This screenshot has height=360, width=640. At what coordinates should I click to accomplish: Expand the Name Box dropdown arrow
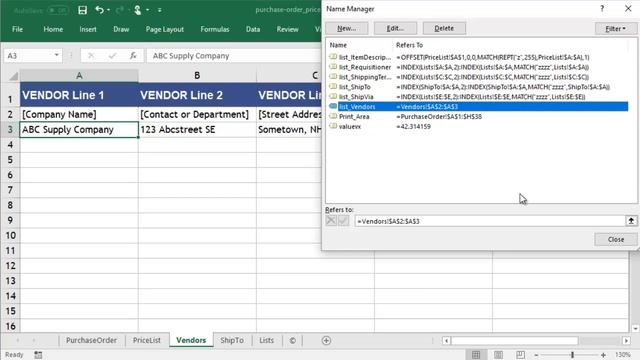tap(57, 55)
